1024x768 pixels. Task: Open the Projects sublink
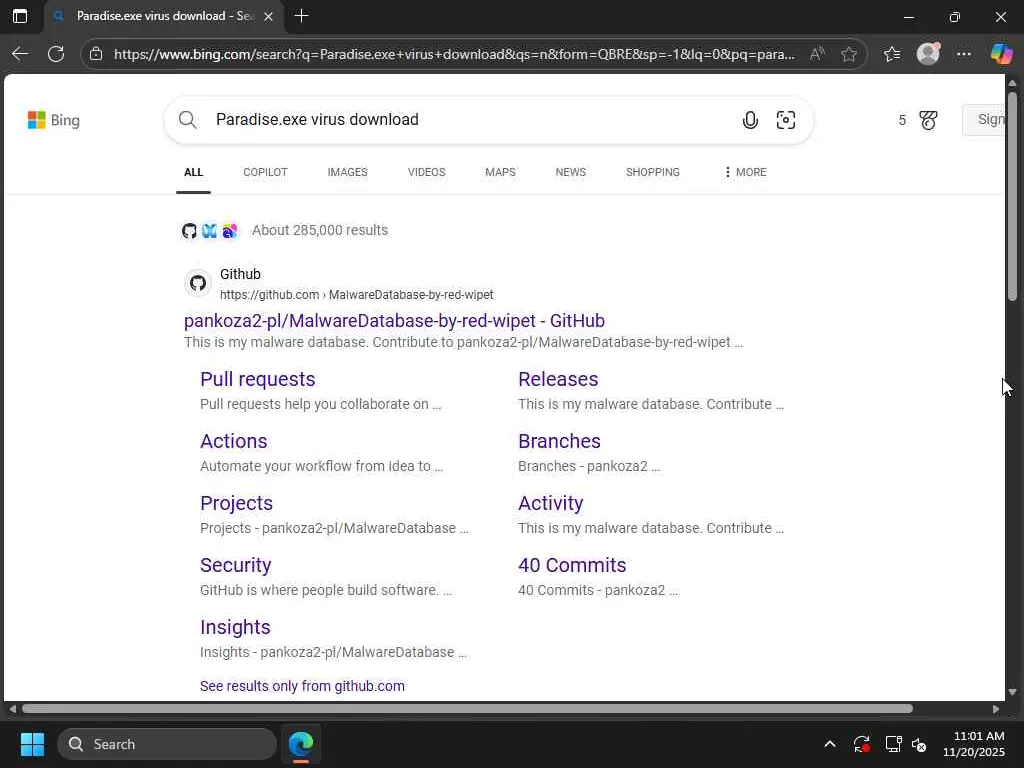236,504
